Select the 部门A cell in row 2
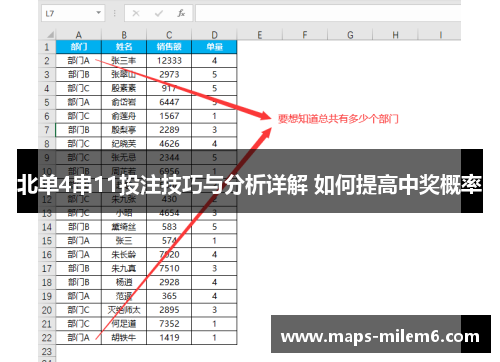 [x=79, y=61]
